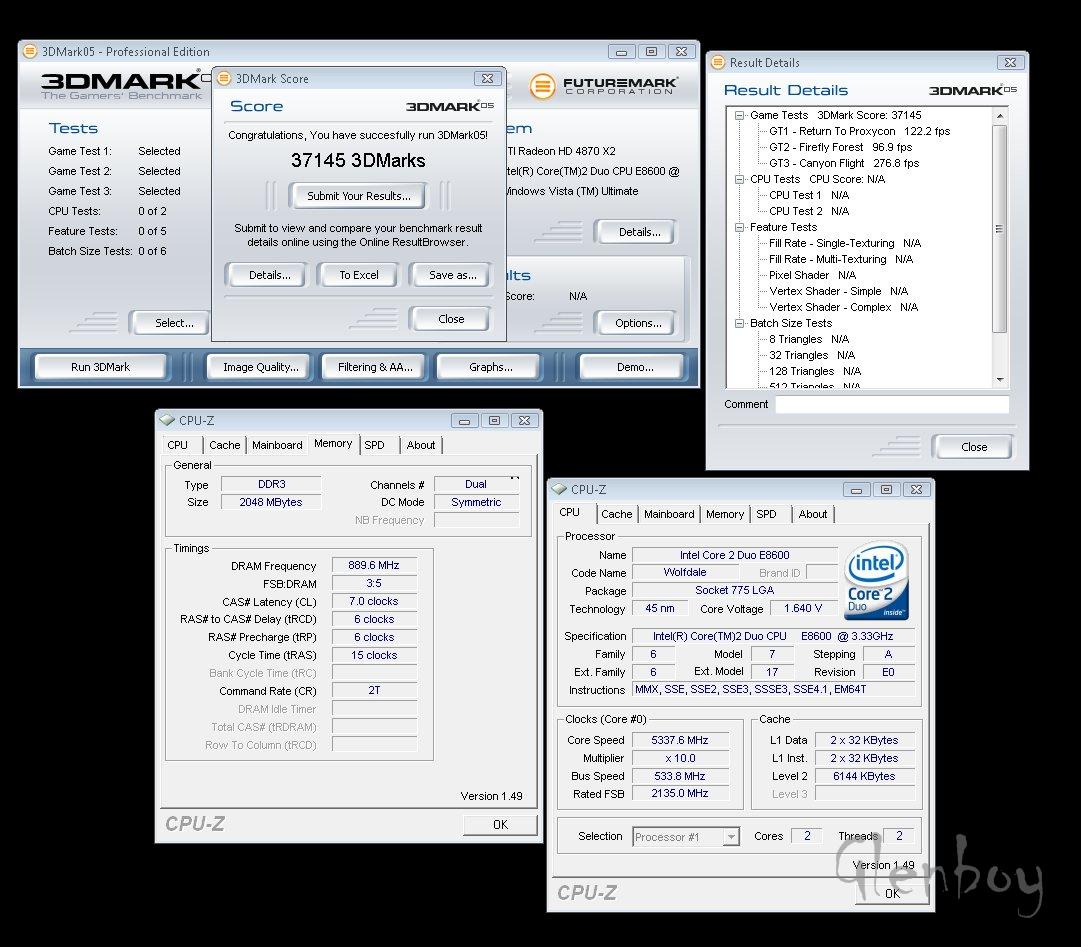Minimize the CPU-Z Memory window

[465, 420]
